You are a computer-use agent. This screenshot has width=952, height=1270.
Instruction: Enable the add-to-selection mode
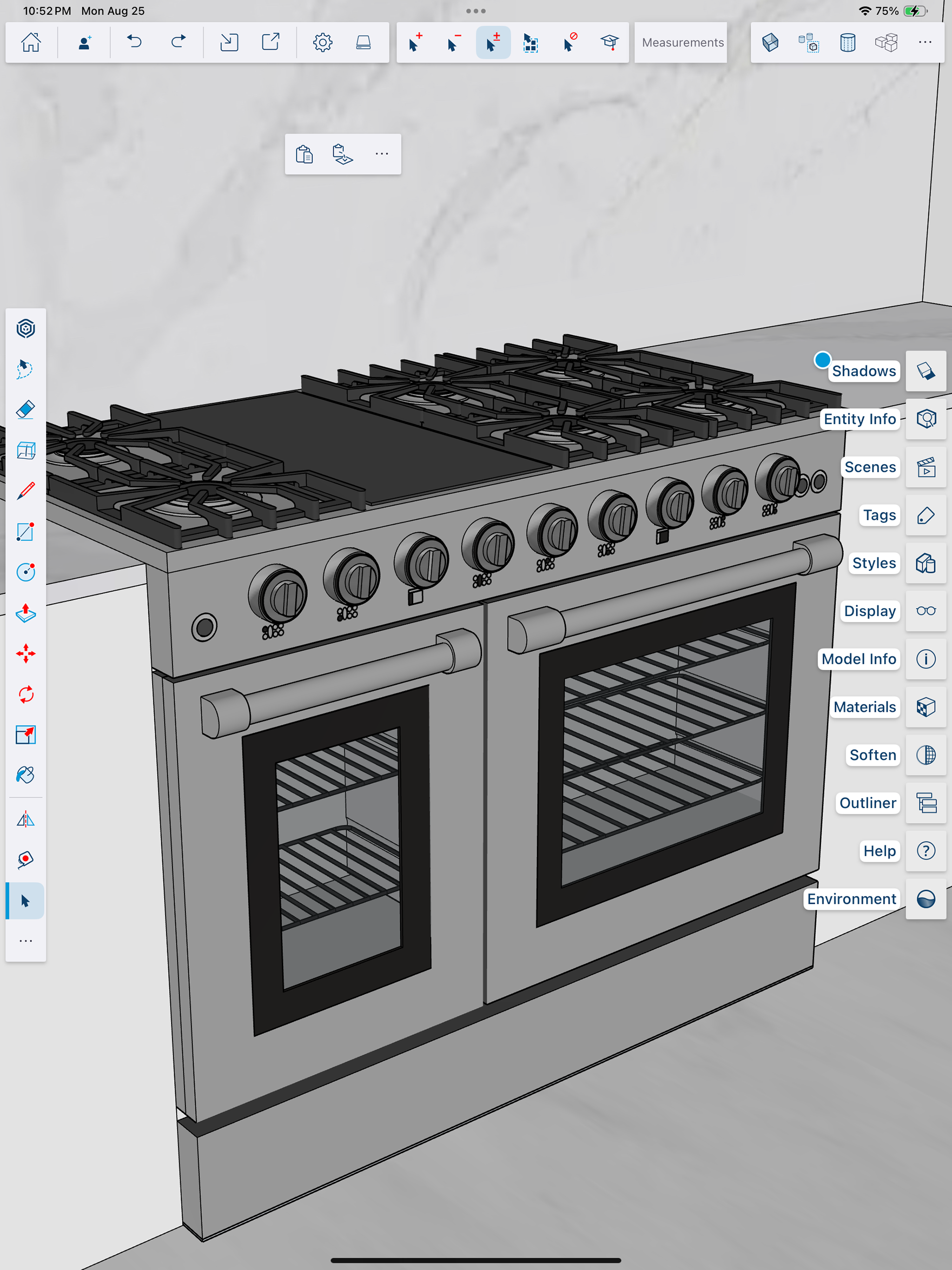[415, 43]
